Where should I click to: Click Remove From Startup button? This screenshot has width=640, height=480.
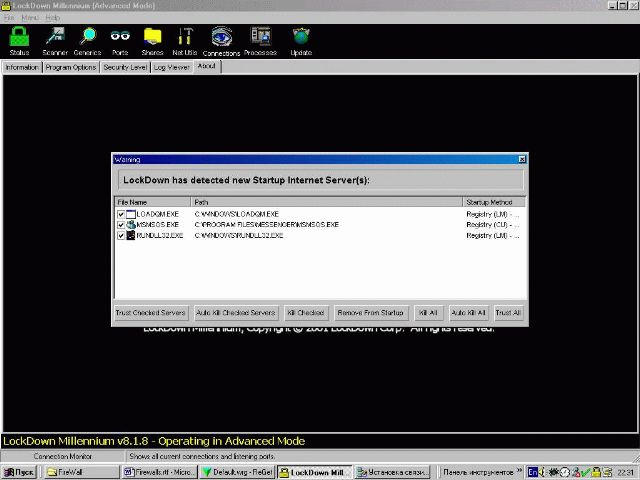(x=371, y=313)
